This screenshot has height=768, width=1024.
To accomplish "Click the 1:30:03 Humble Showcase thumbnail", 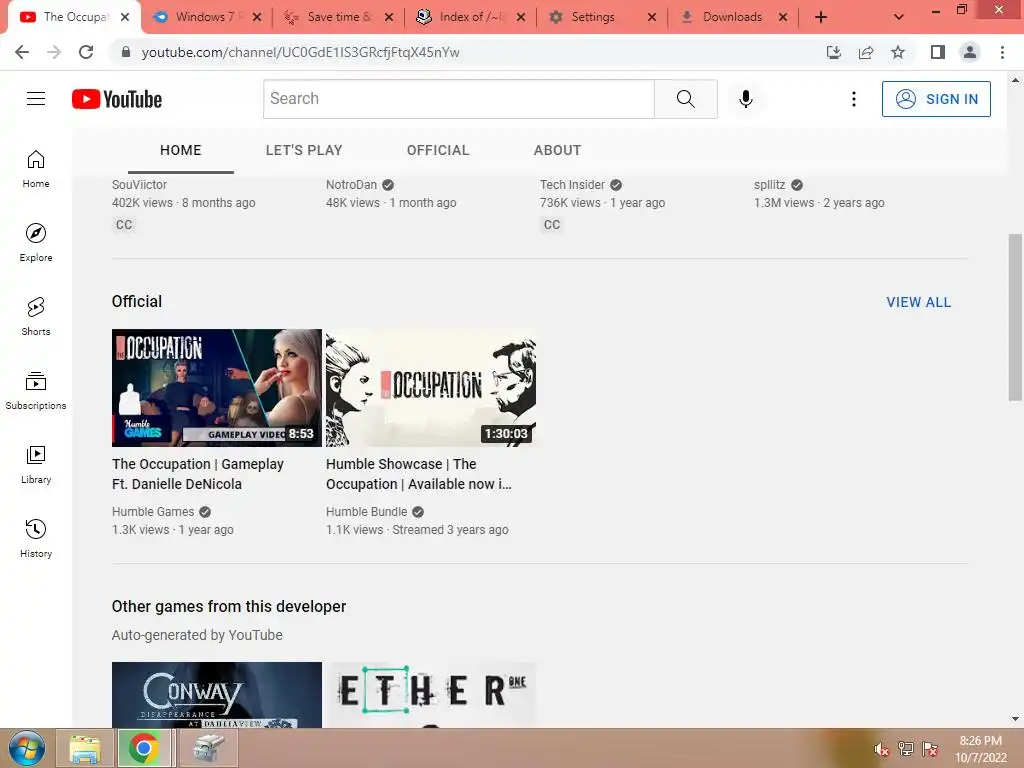I will (431, 388).
